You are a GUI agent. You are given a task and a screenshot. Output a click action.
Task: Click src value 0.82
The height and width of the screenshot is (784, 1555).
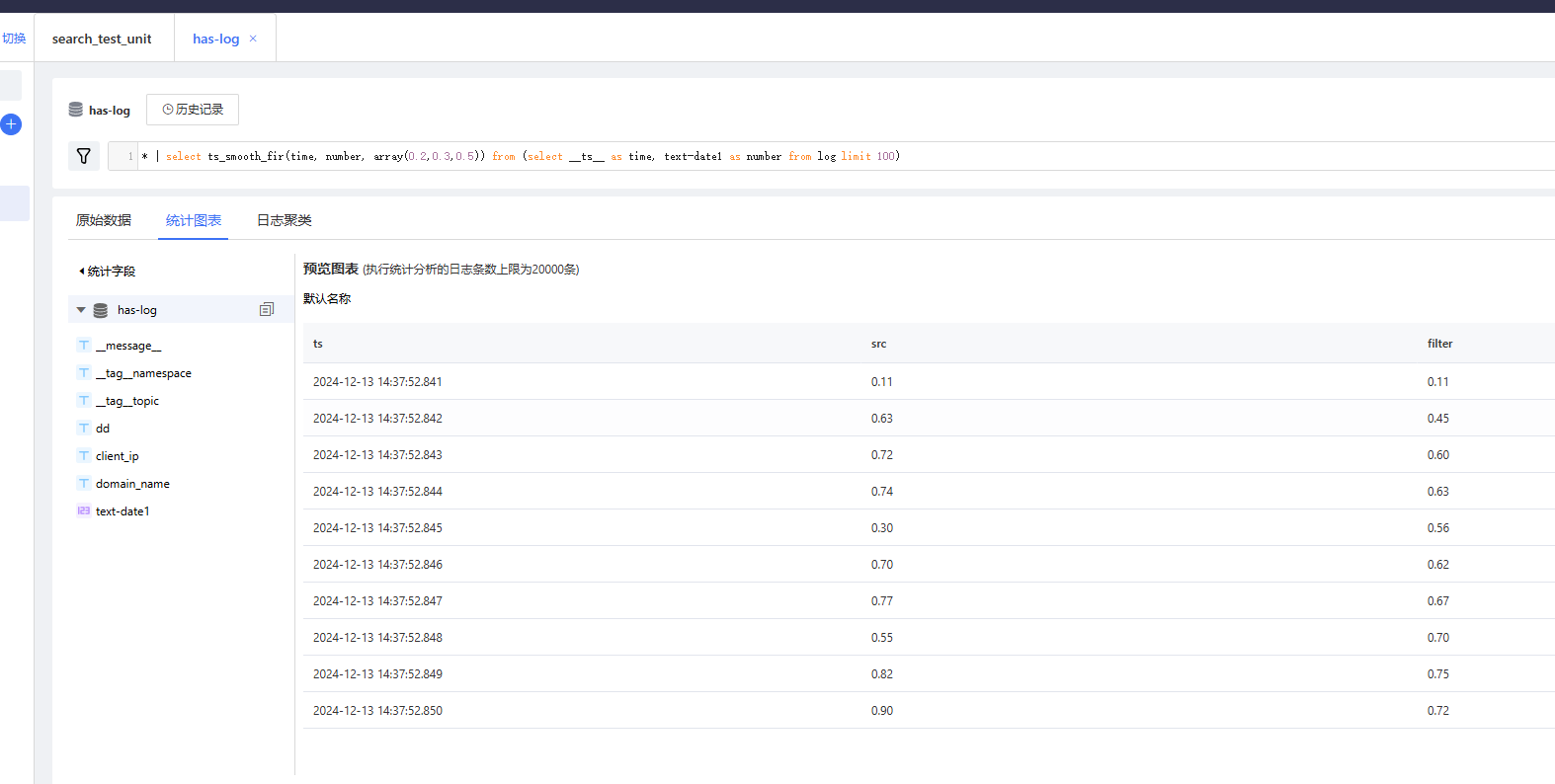pos(881,674)
